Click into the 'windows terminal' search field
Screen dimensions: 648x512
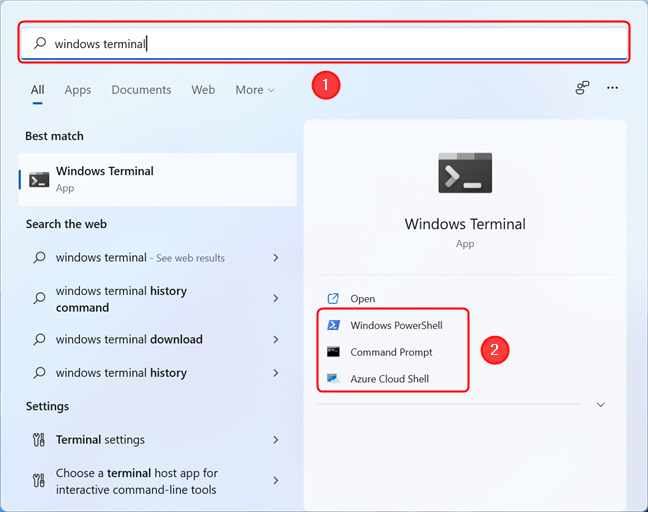coord(324,43)
